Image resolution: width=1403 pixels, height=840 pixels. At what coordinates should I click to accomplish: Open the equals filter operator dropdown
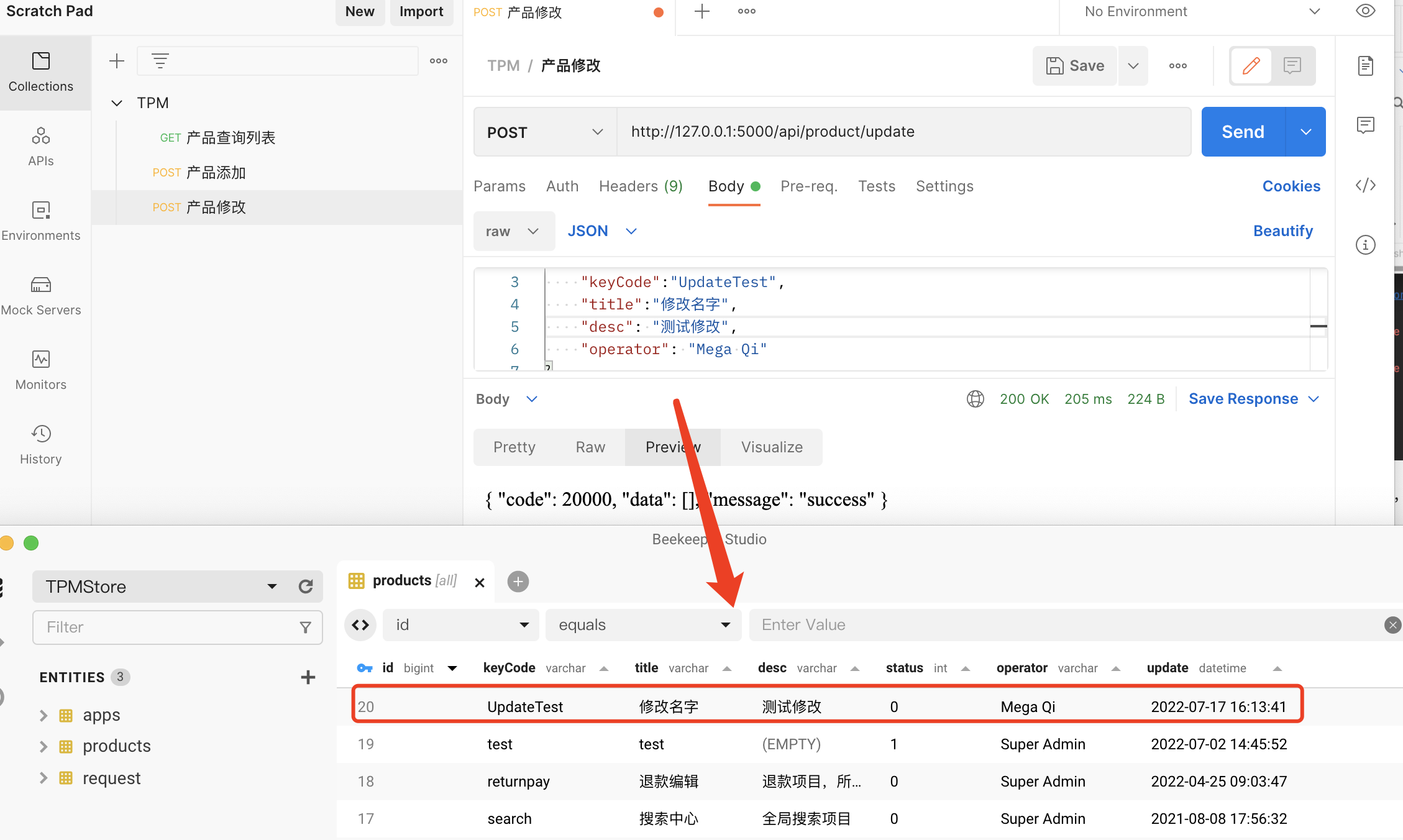tap(643, 625)
